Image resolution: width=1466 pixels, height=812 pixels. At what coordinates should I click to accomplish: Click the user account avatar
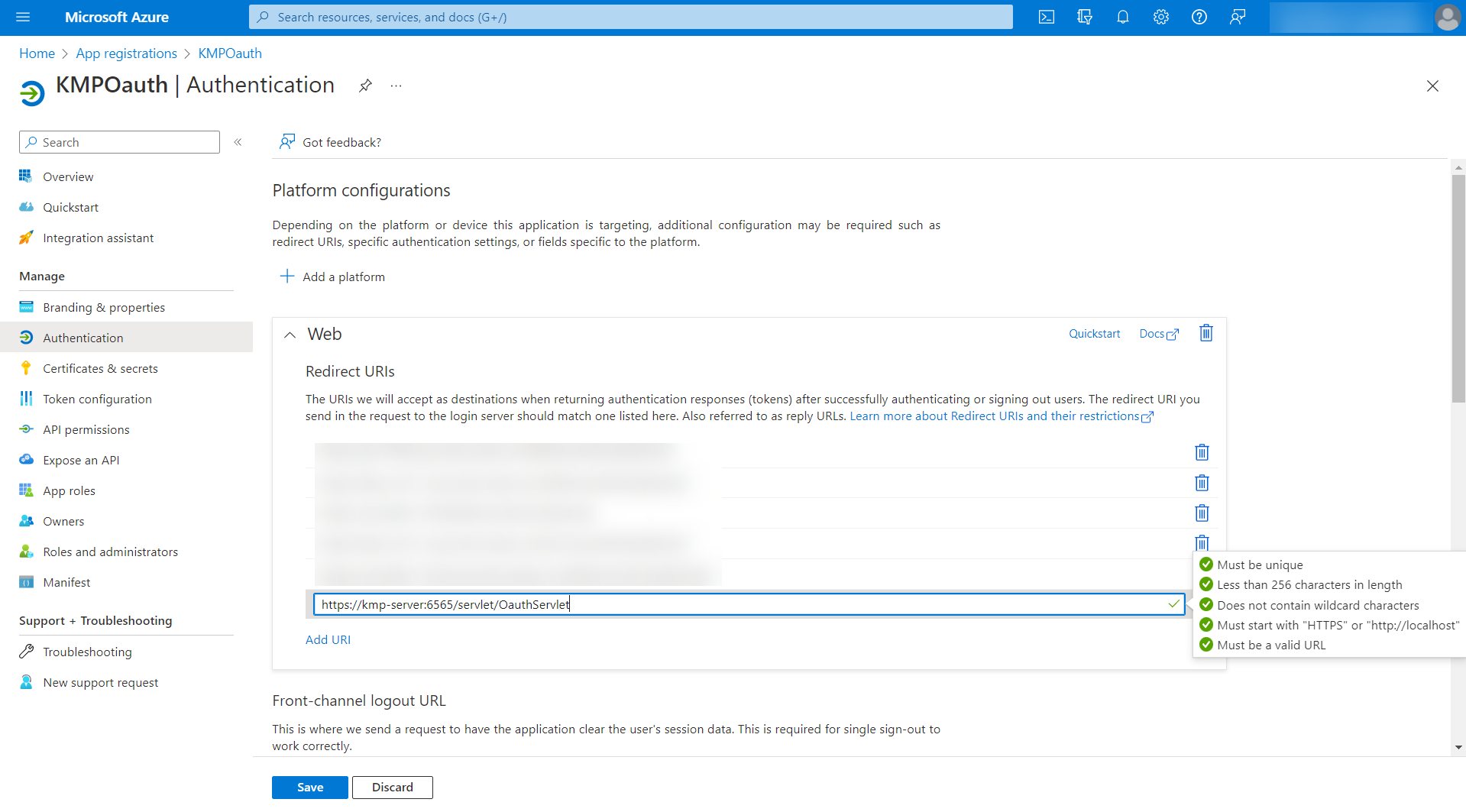[x=1448, y=17]
